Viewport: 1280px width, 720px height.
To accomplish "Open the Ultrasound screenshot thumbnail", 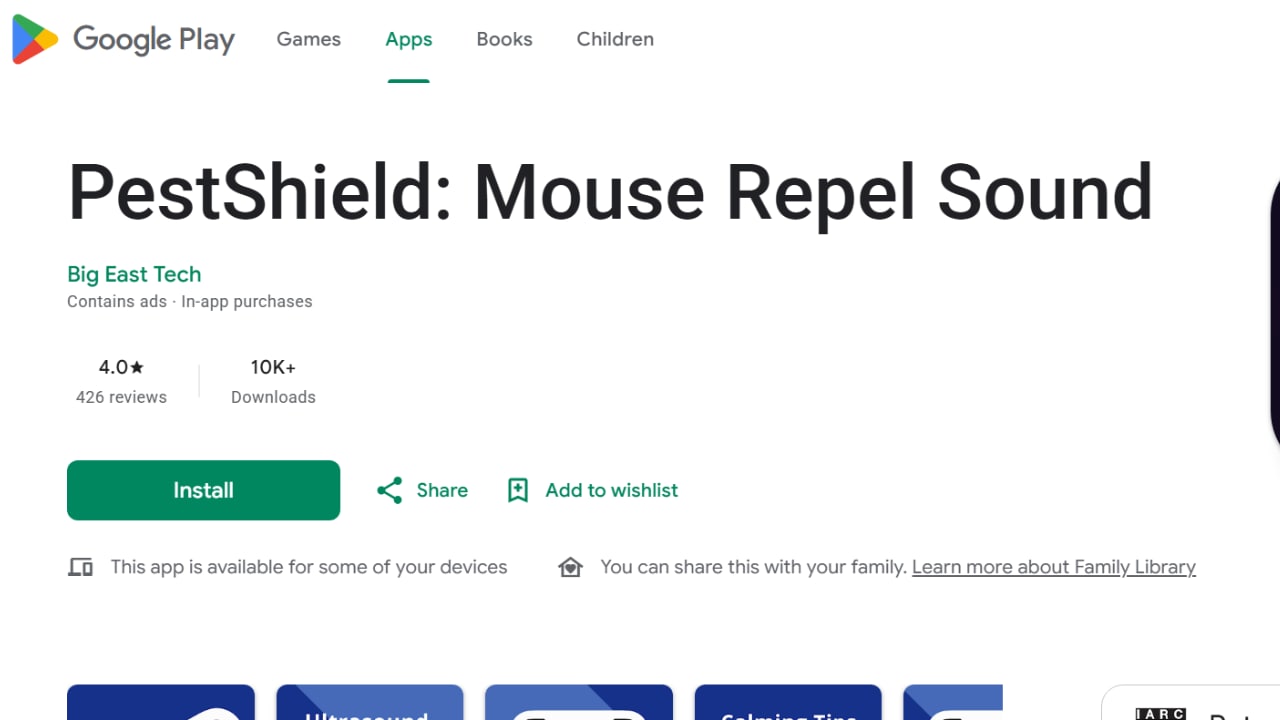I will tap(370, 702).
